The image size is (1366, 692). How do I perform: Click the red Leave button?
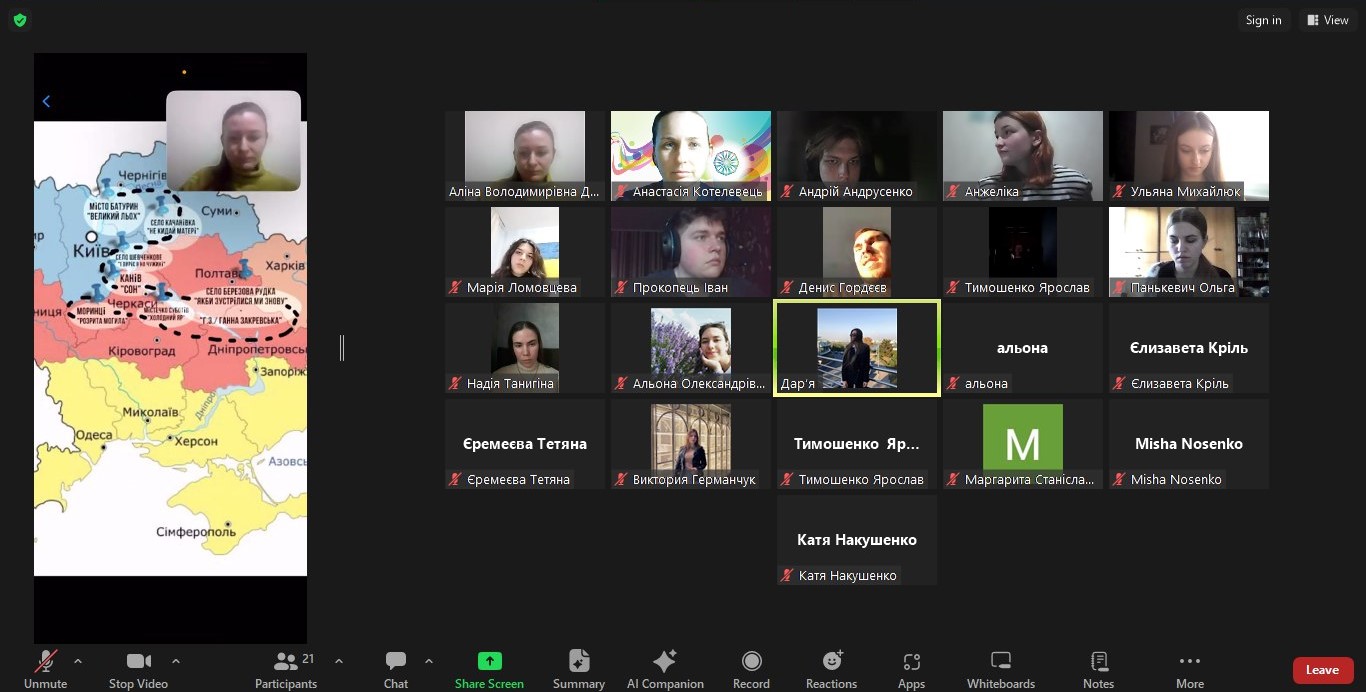tap(1322, 670)
